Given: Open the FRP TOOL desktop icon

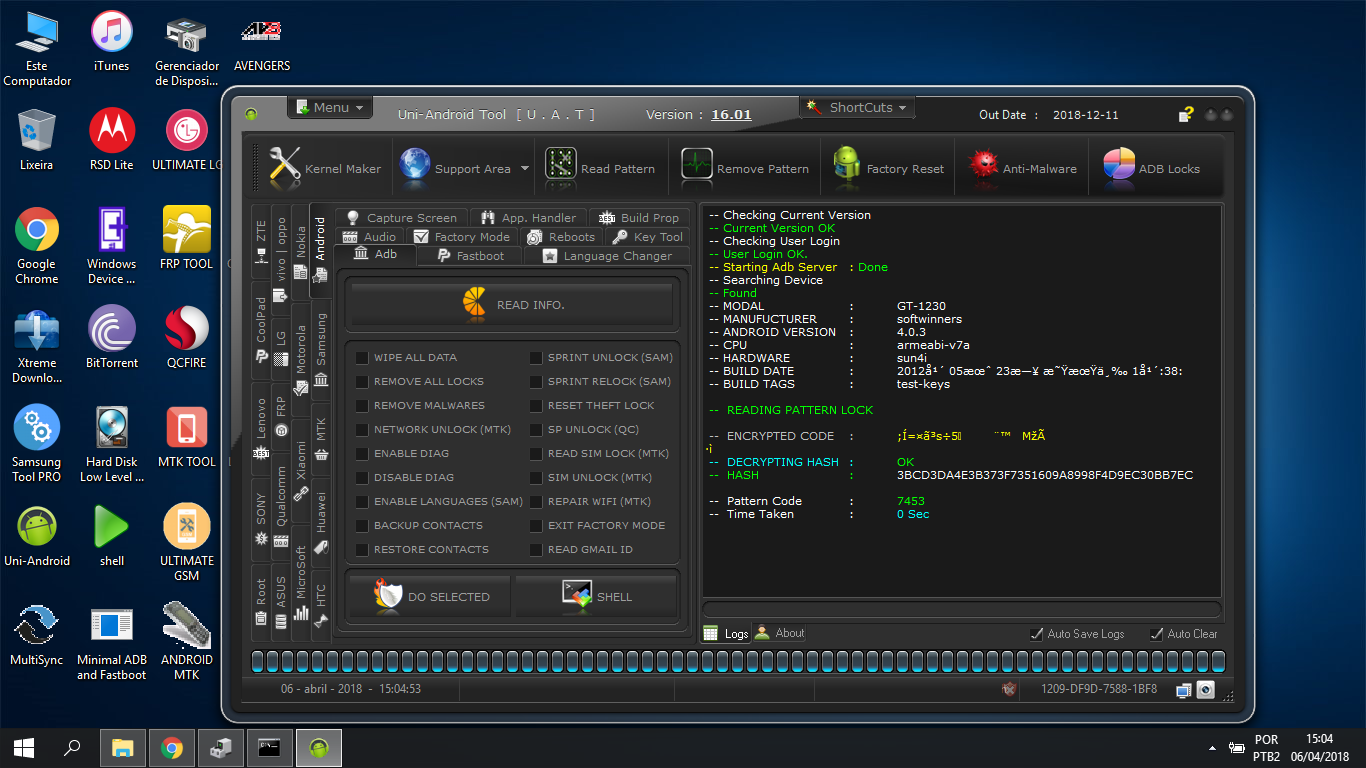Looking at the screenshot, I should click(187, 238).
